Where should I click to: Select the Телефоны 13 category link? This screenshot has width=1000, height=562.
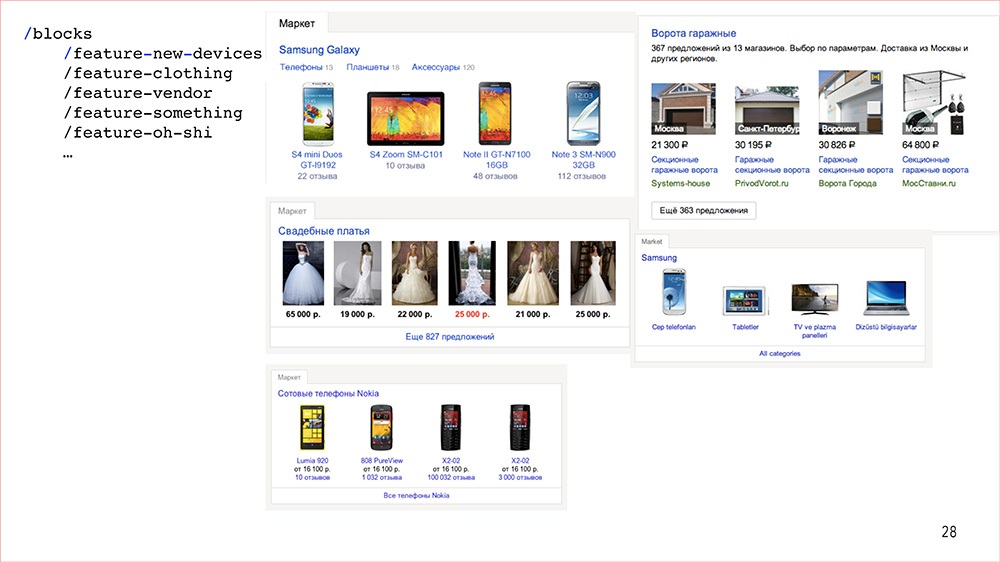pos(306,67)
